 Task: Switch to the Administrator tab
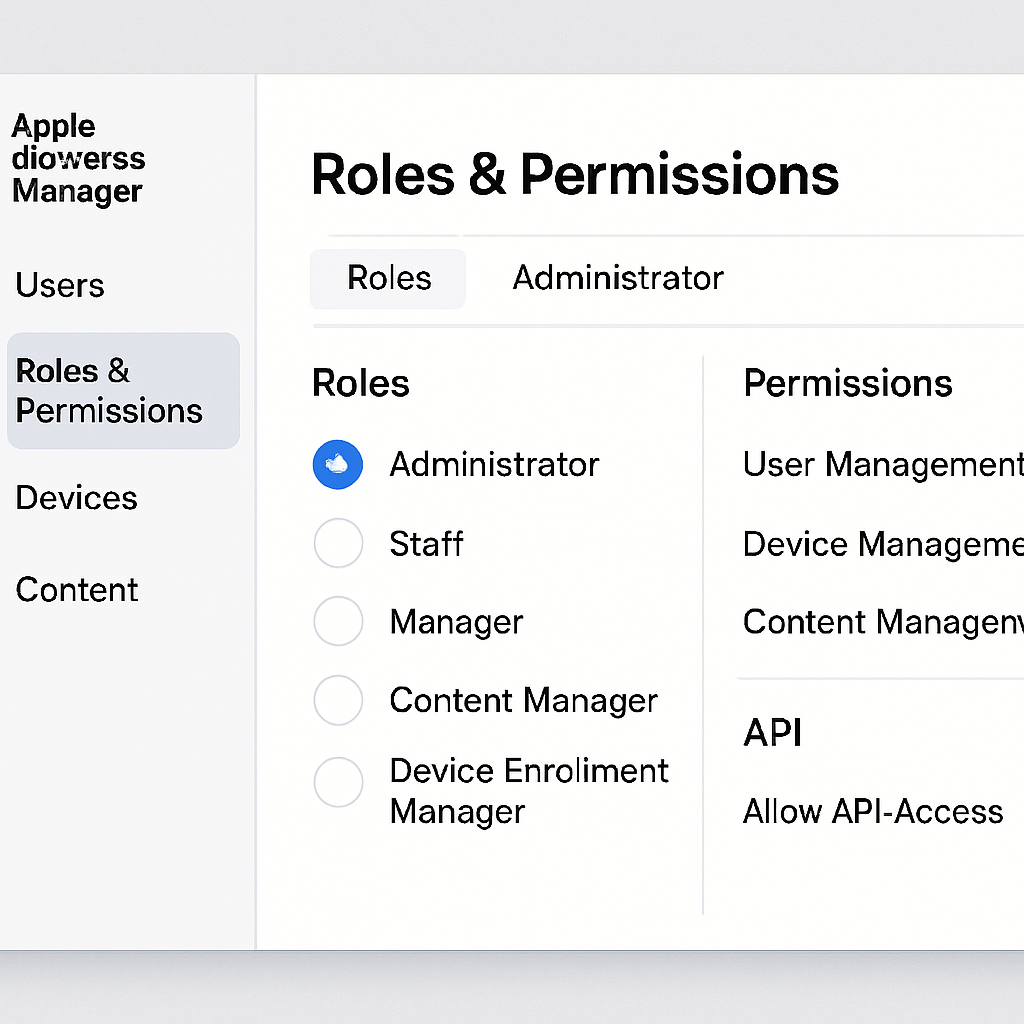tap(618, 278)
